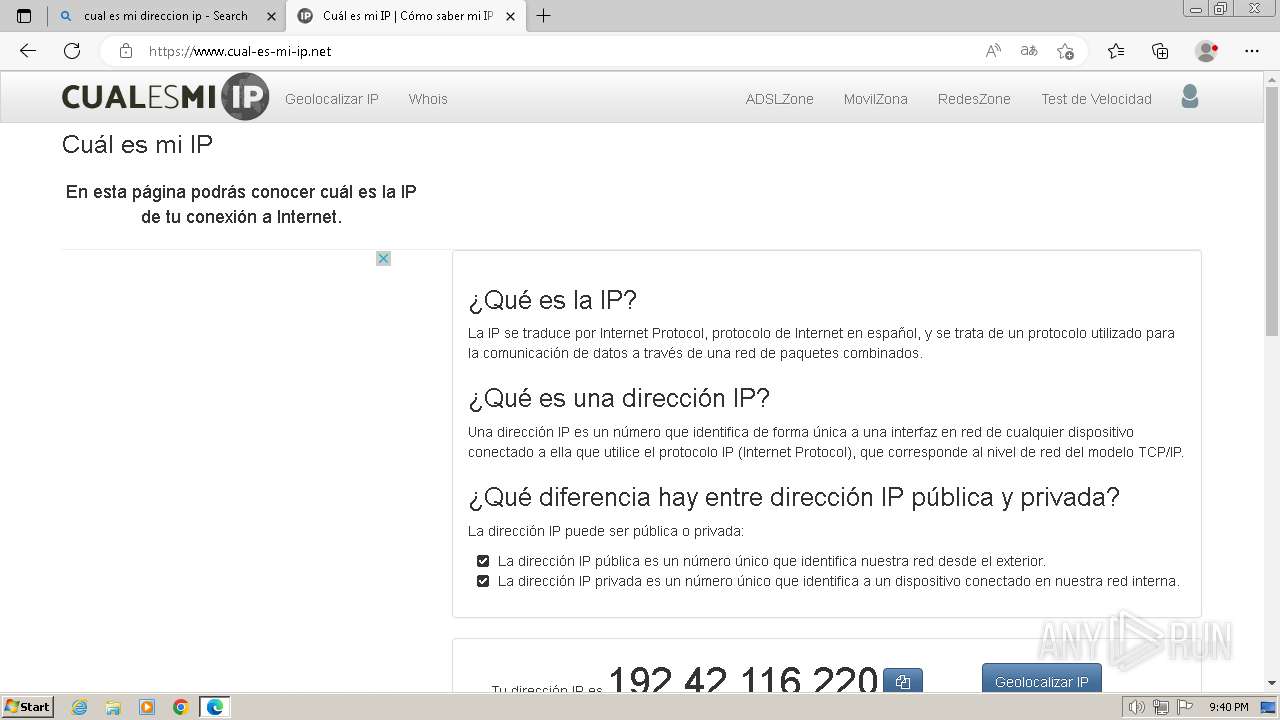Visit the MovilZona link
This screenshot has width=1280, height=720.
[x=876, y=99]
